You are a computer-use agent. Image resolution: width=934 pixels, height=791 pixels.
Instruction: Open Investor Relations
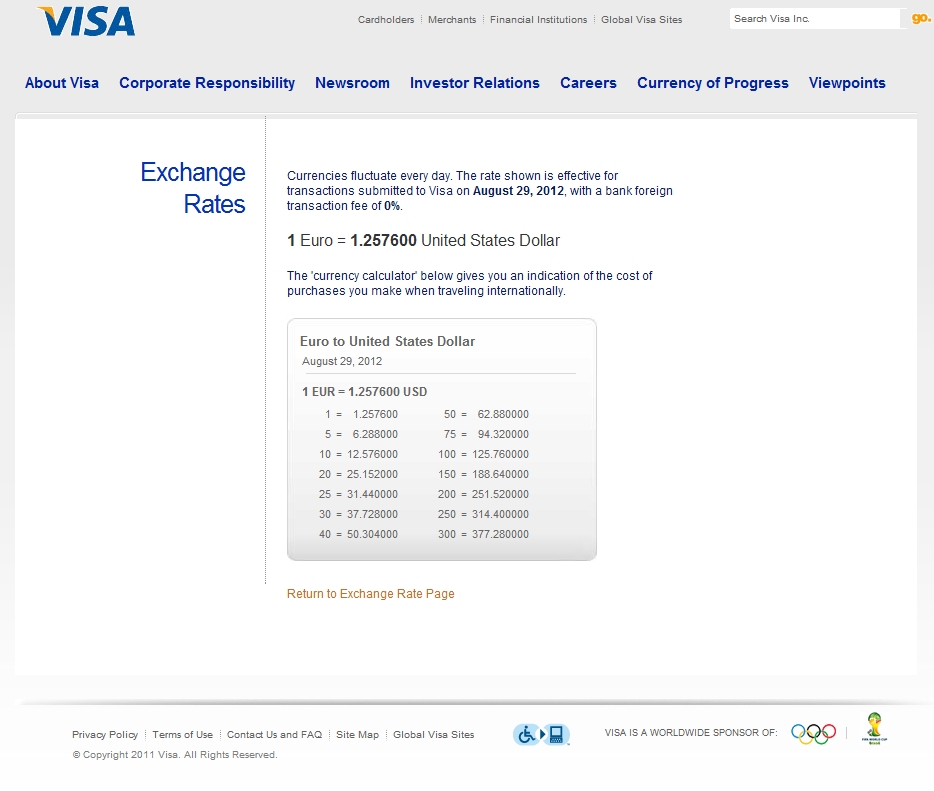475,83
